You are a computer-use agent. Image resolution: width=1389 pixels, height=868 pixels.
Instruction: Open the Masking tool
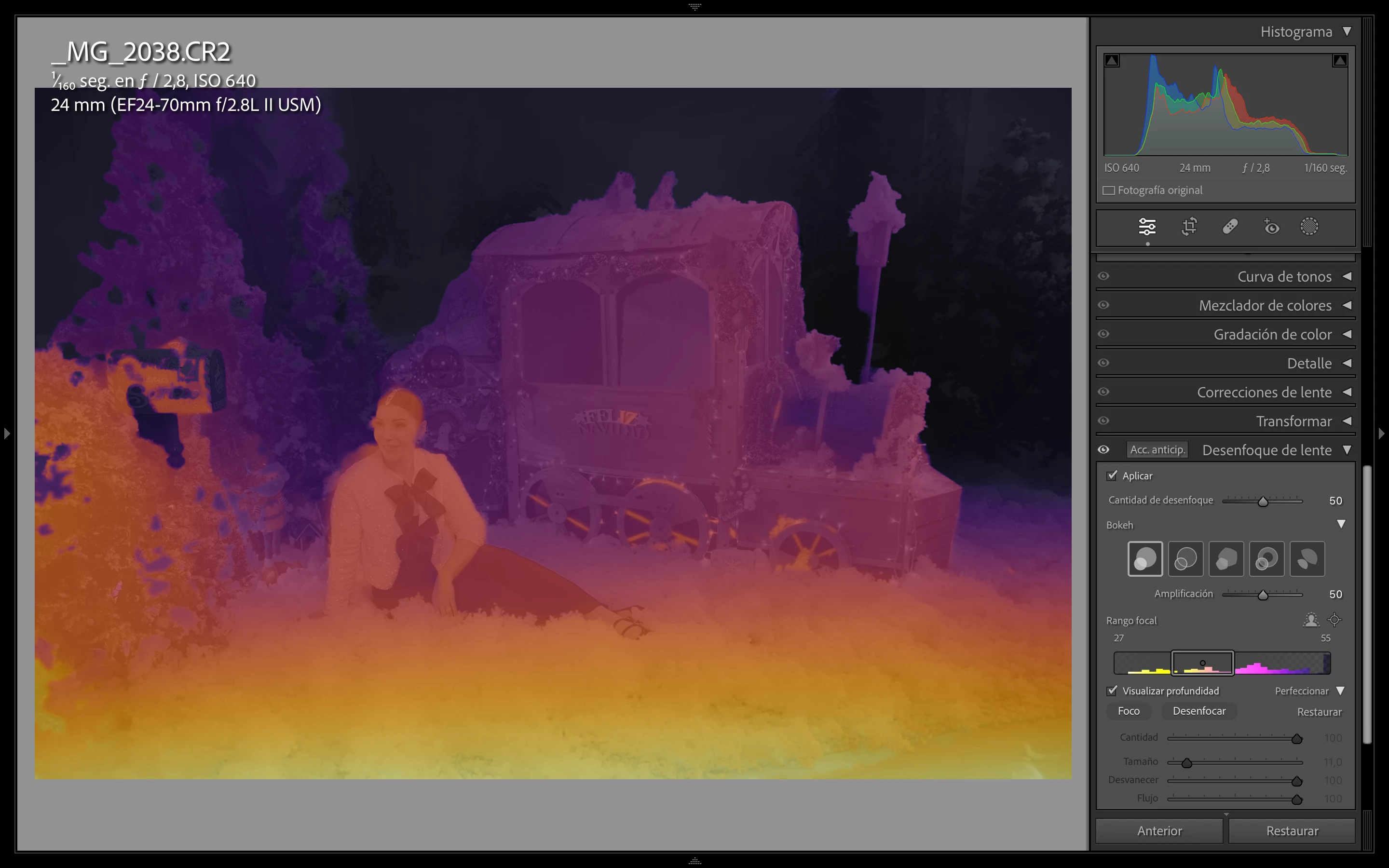point(1309,227)
